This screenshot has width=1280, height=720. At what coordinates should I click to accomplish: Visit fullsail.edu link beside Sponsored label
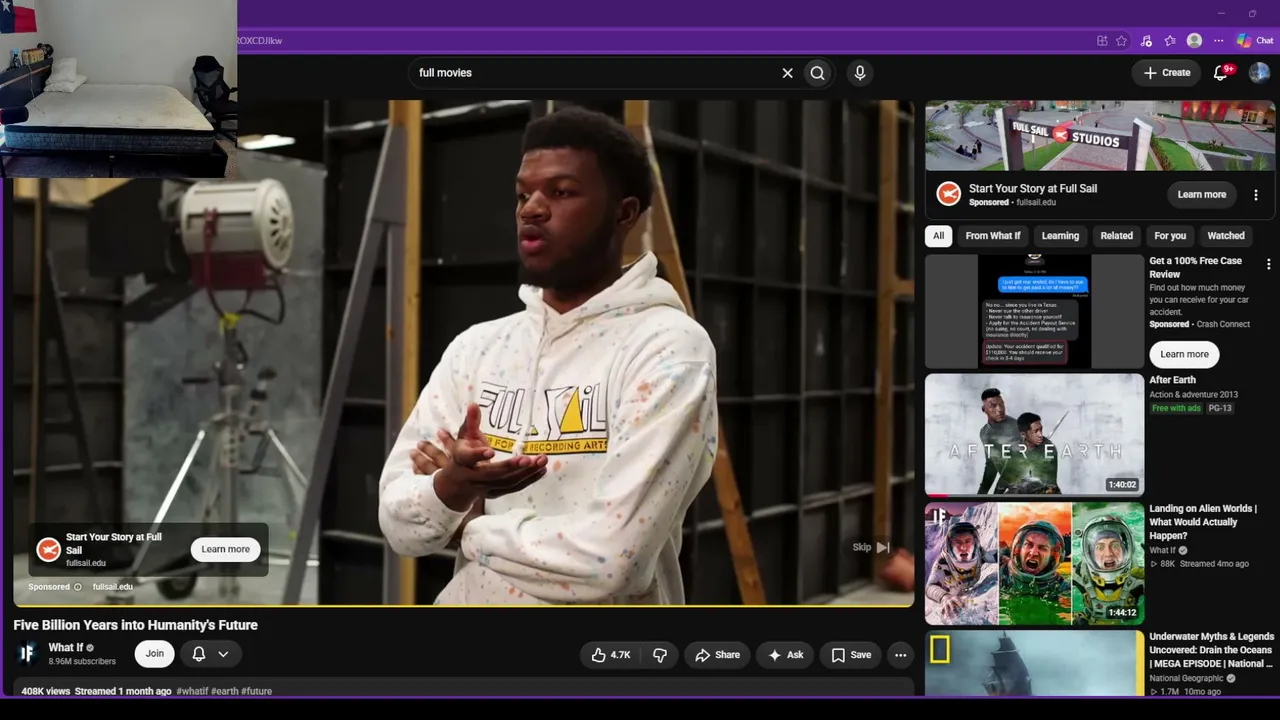(112, 587)
